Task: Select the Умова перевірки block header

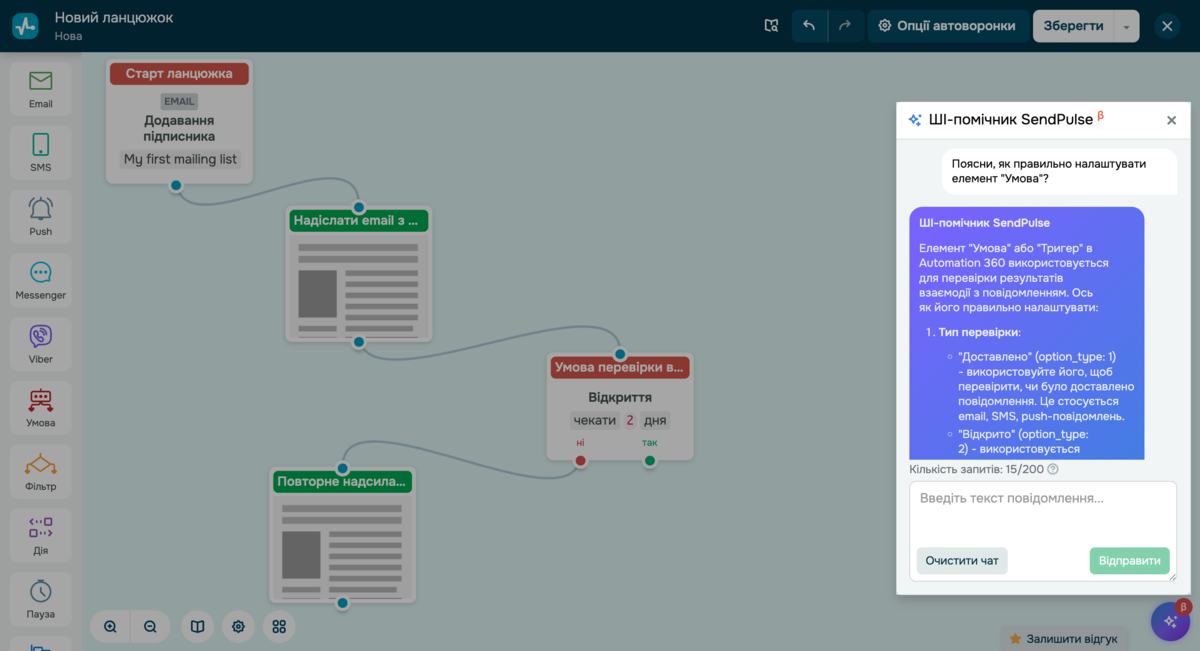Action: (620, 367)
